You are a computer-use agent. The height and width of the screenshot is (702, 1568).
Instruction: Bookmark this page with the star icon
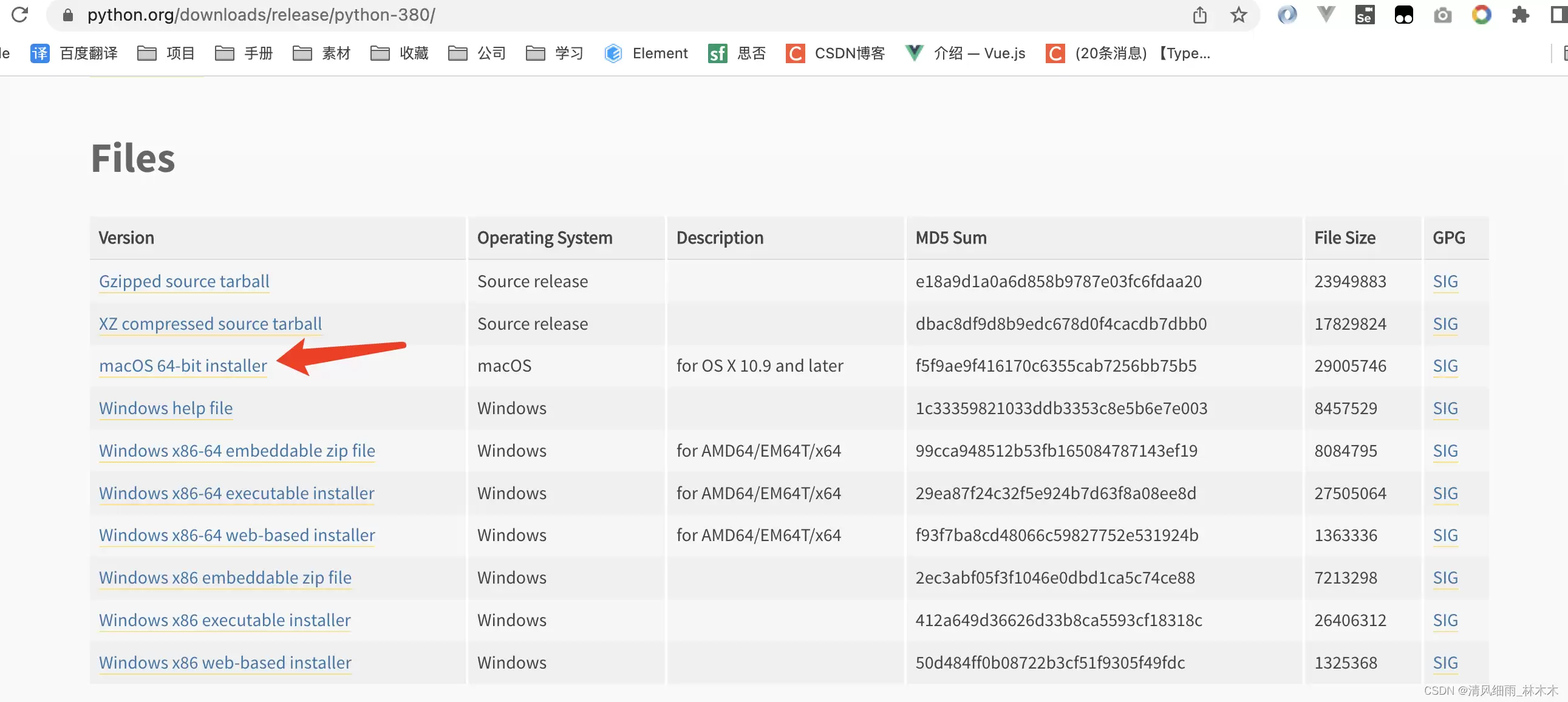click(1238, 15)
